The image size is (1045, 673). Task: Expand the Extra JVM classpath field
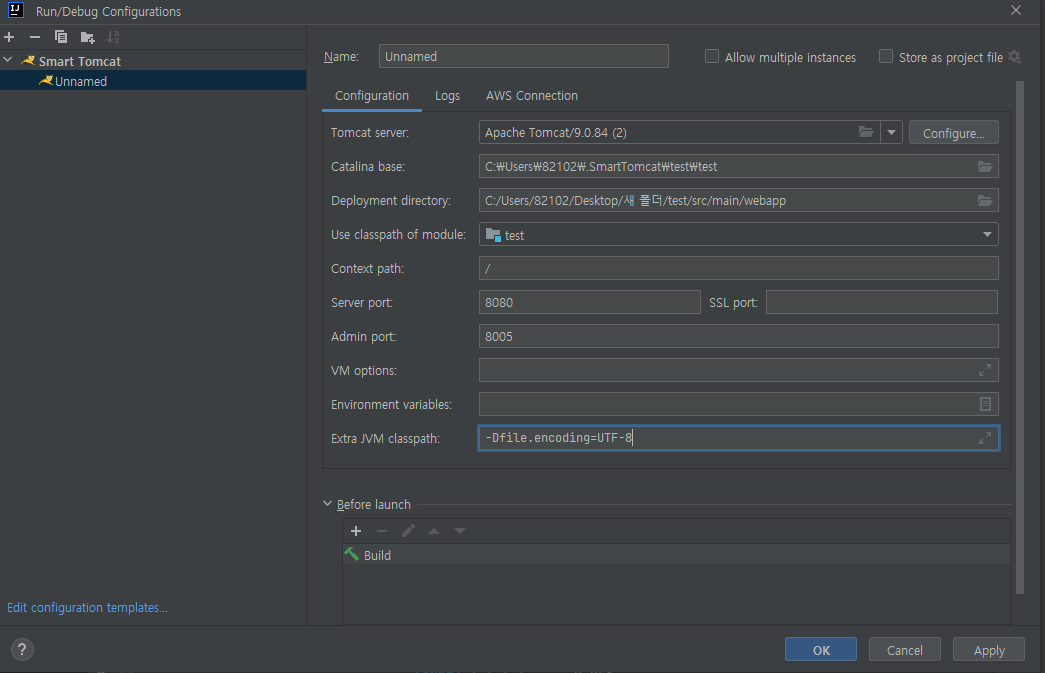pos(985,438)
